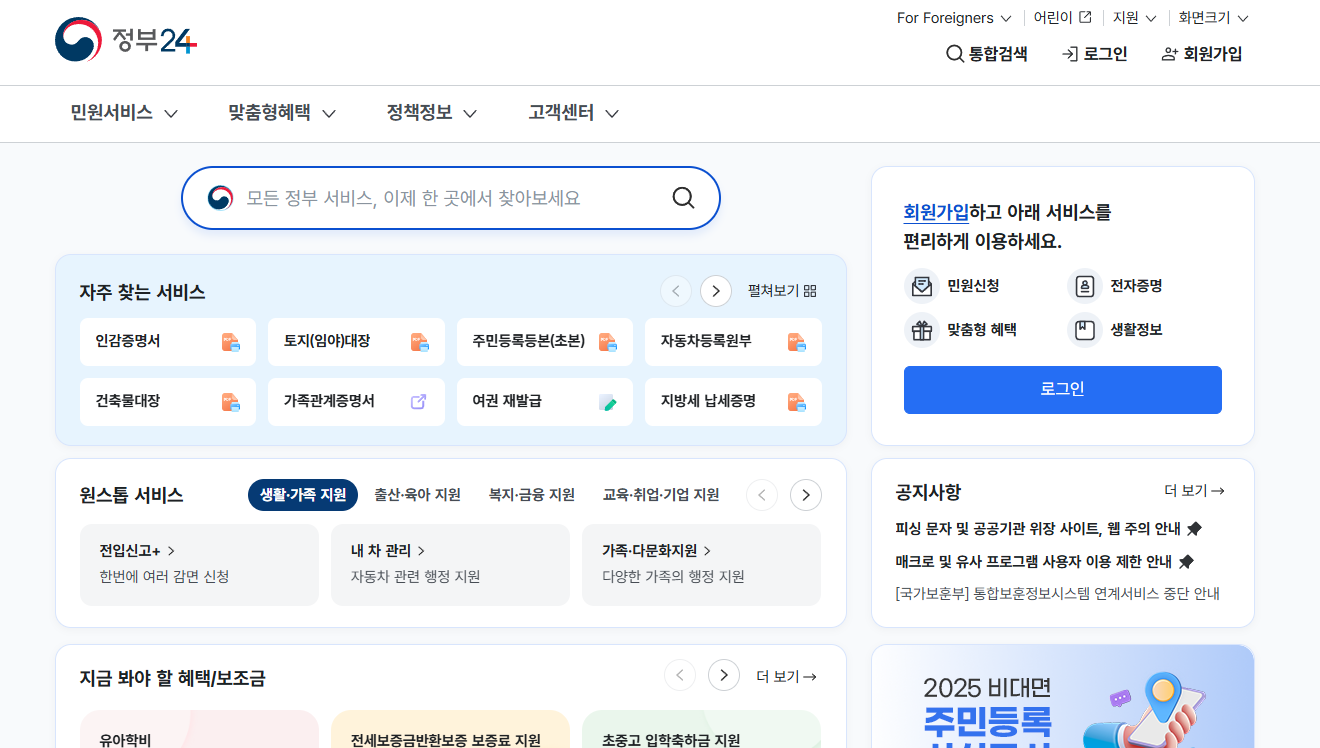The width and height of the screenshot is (1320, 748).
Task: Open 토지(임야)대장 document icon
Action: pyautogui.click(x=420, y=342)
